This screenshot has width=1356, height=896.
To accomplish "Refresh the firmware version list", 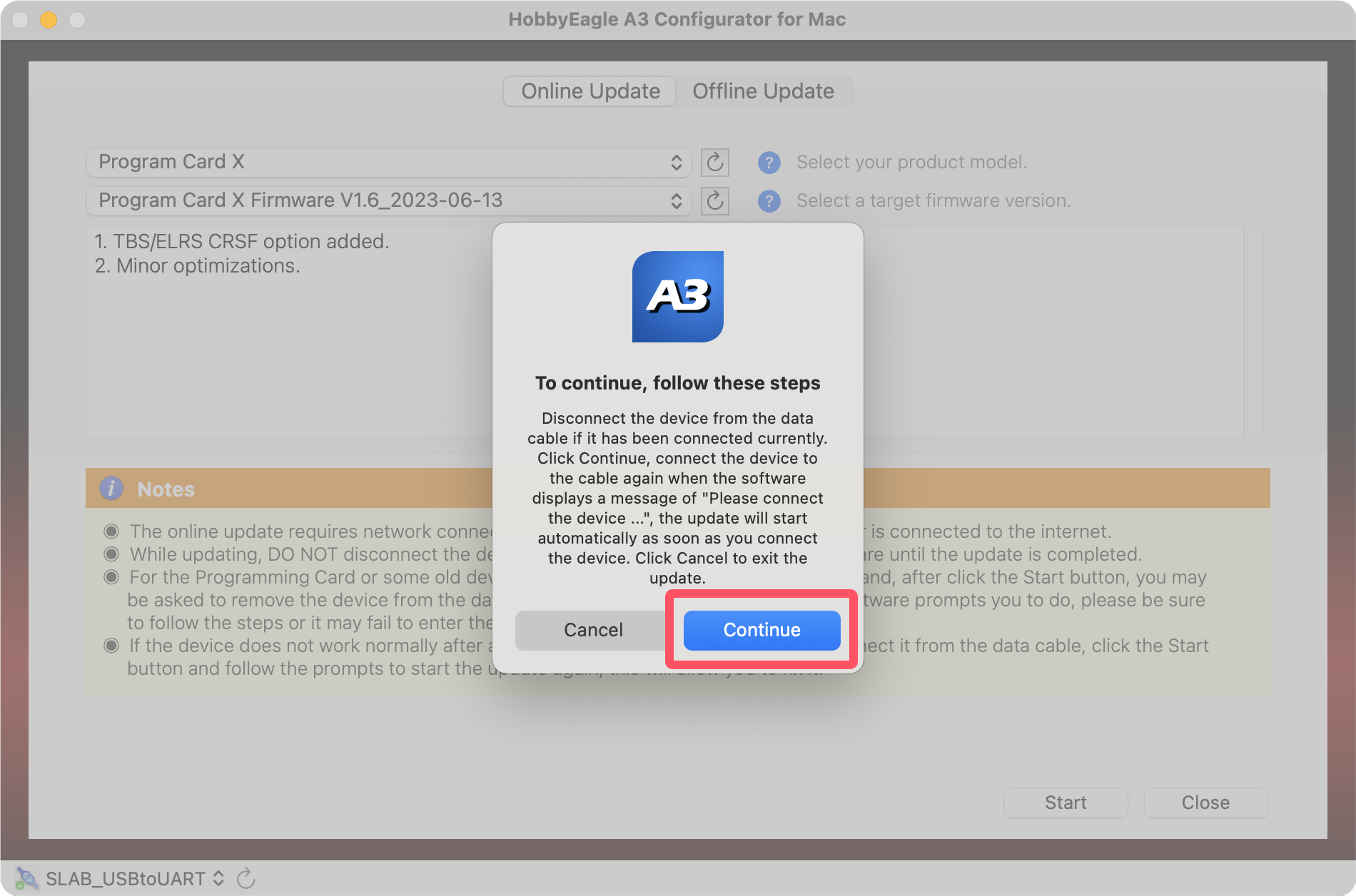I will click(714, 201).
